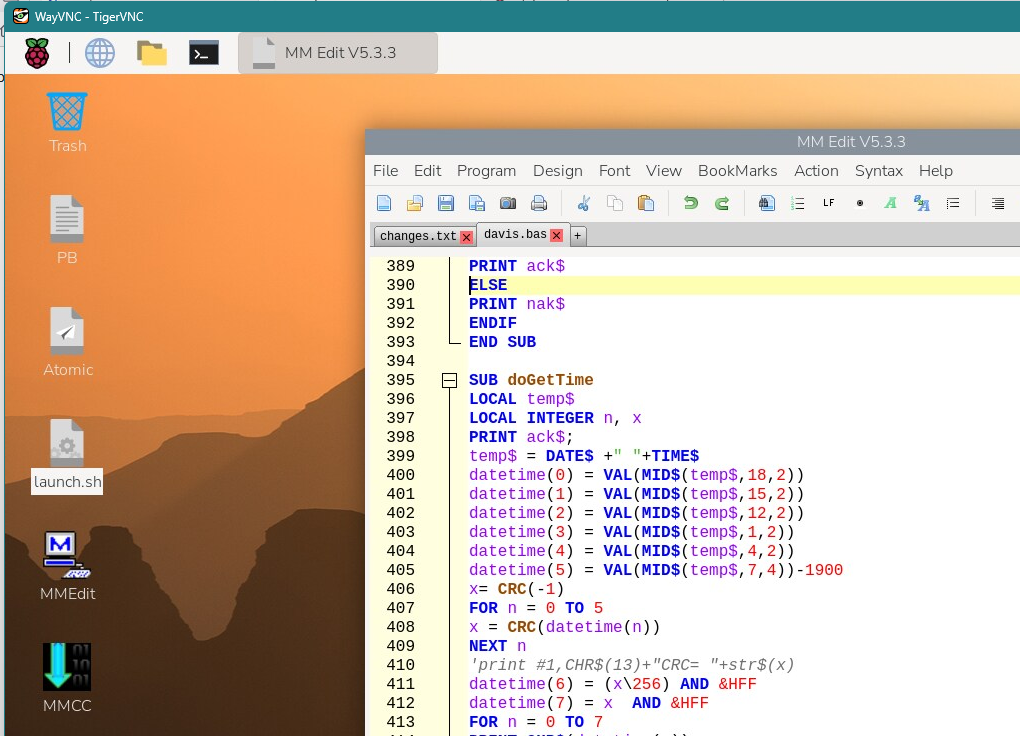
Task: Launch the terminal from the taskbar
Action: pyautogui.click(x=204, y=53)
